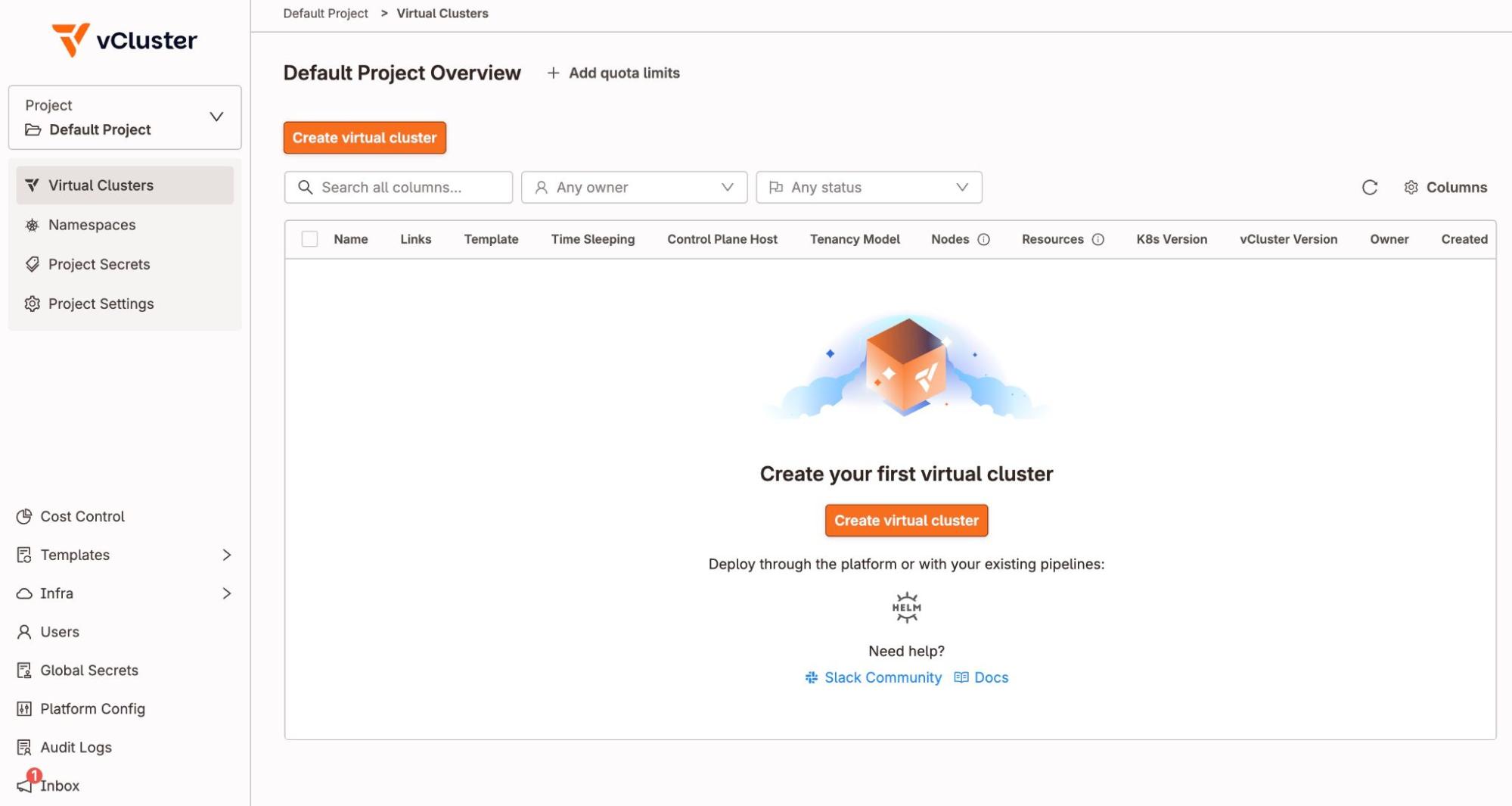Click the Templates document icon
The height and width of the screenshot is (806, 1512).
click(24, 555)
